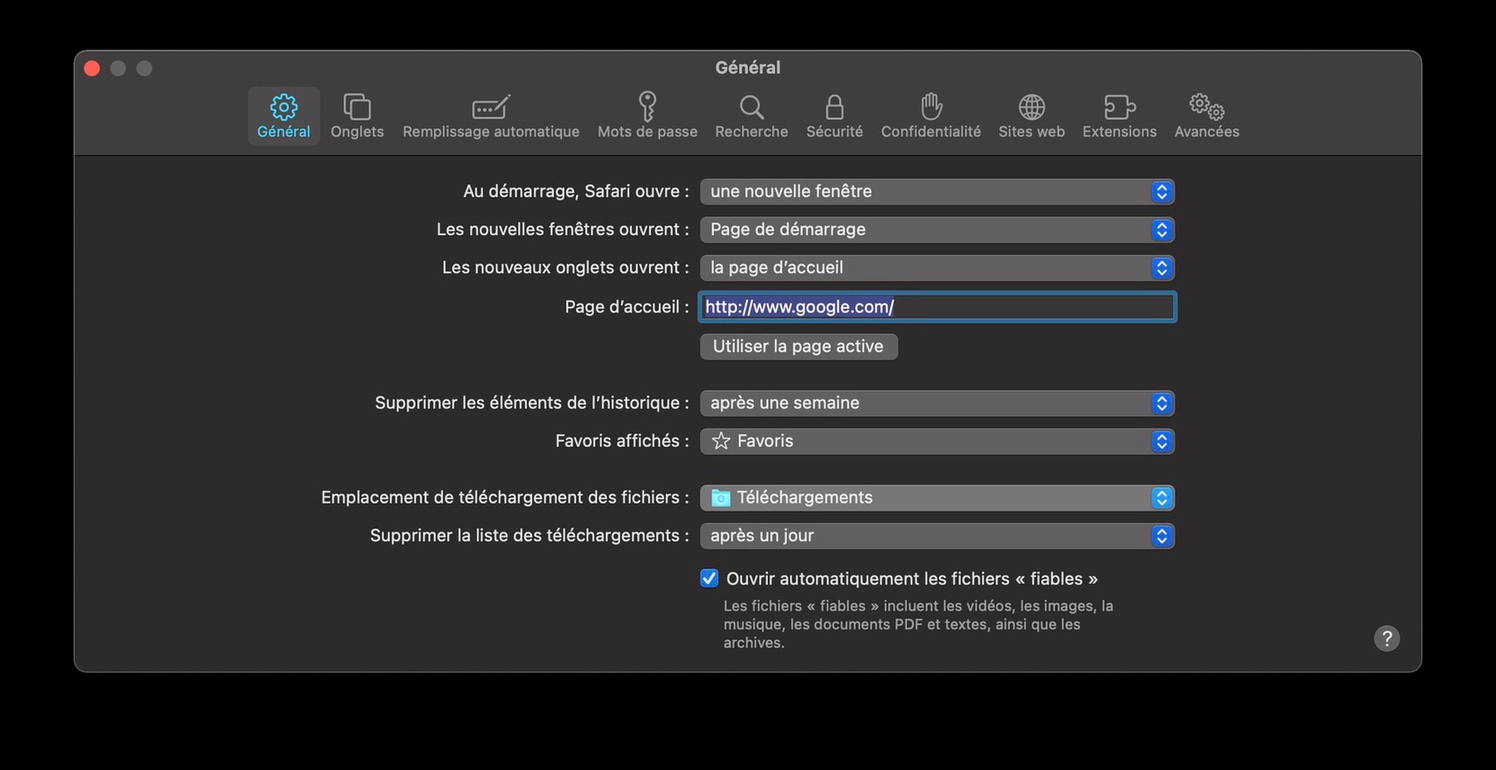Screen dimensions: 1496x770
Task: Open the Avancées gears pane
Action: 1206,116
